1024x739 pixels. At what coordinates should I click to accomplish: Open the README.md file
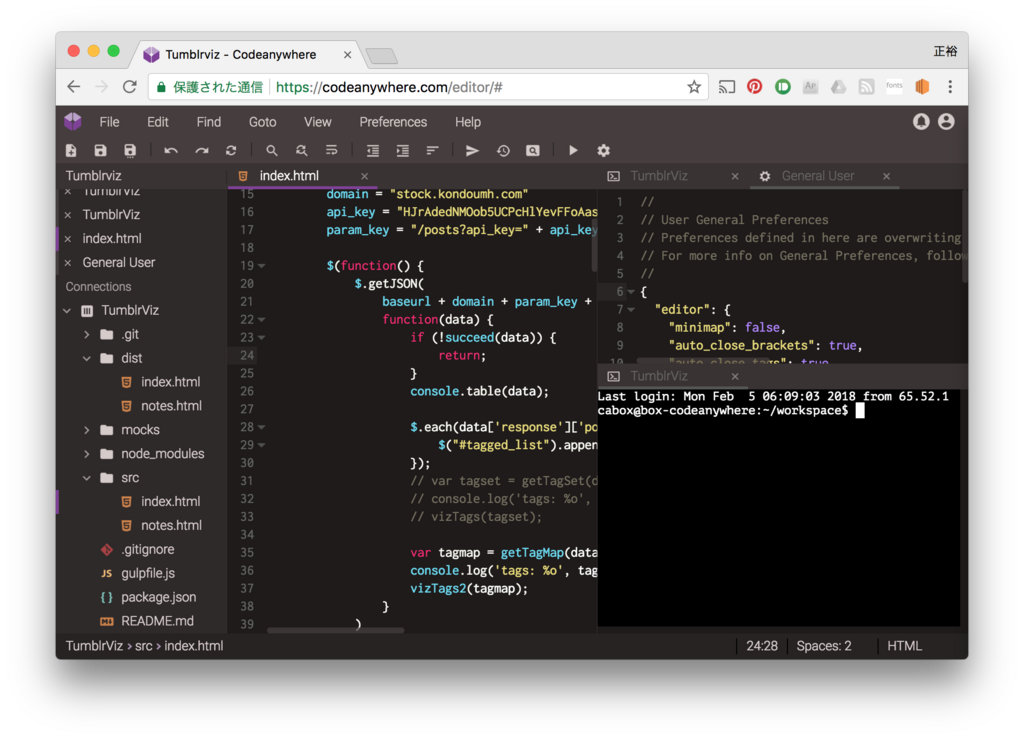(157, 621)
